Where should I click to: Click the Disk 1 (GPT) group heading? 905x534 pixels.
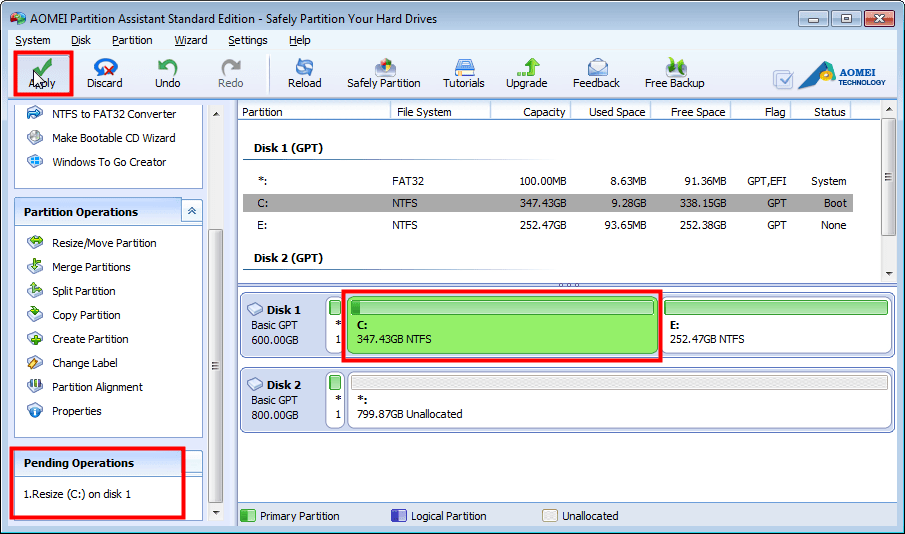(x=288, y=148)
